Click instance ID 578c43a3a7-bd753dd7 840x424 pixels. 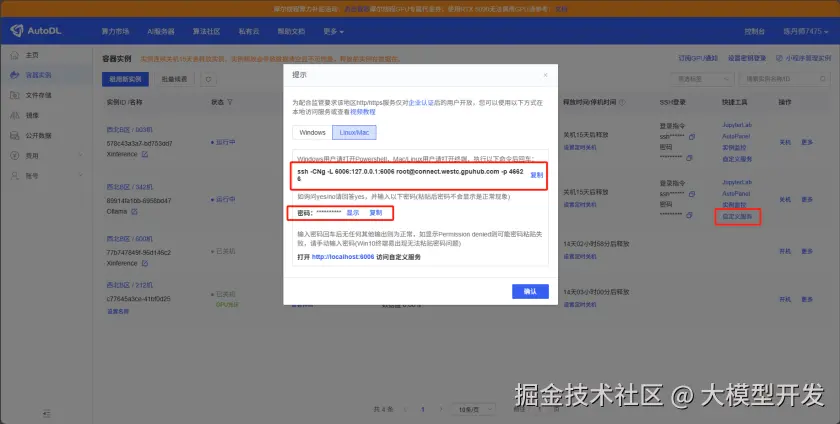pos(139,144)
